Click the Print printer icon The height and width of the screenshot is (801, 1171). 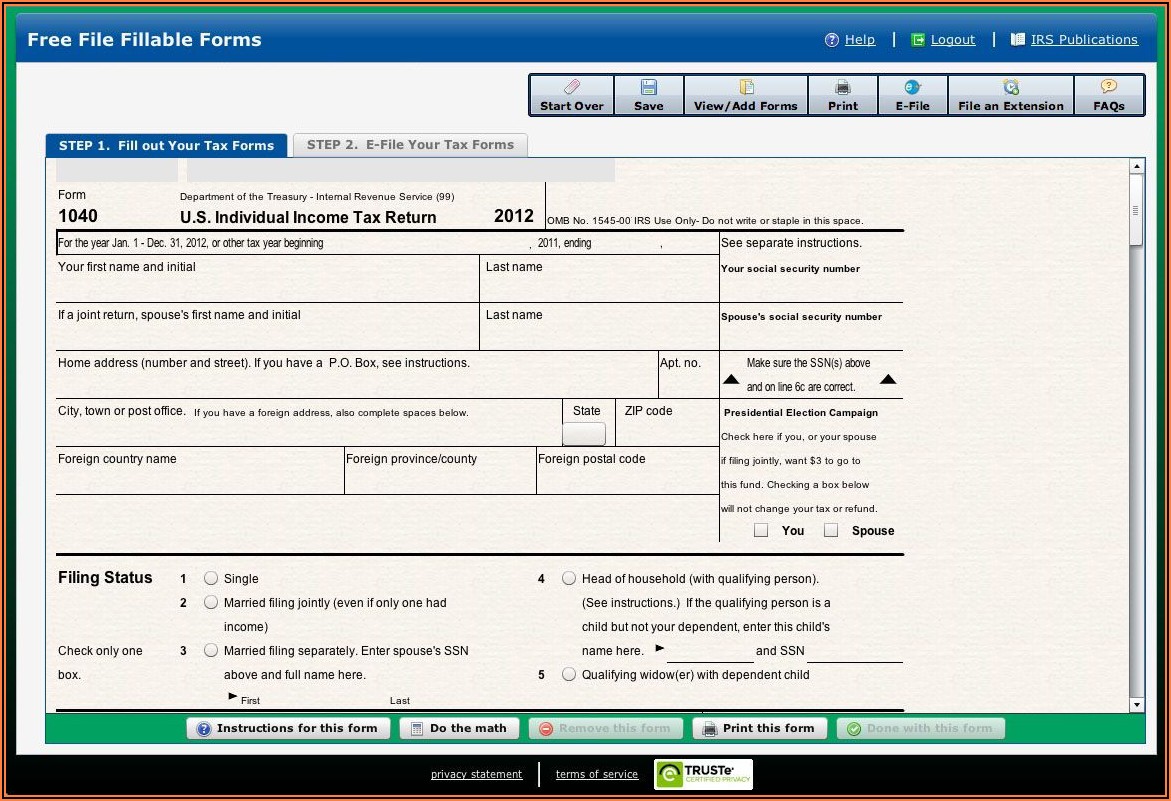(x=842, y=88)
